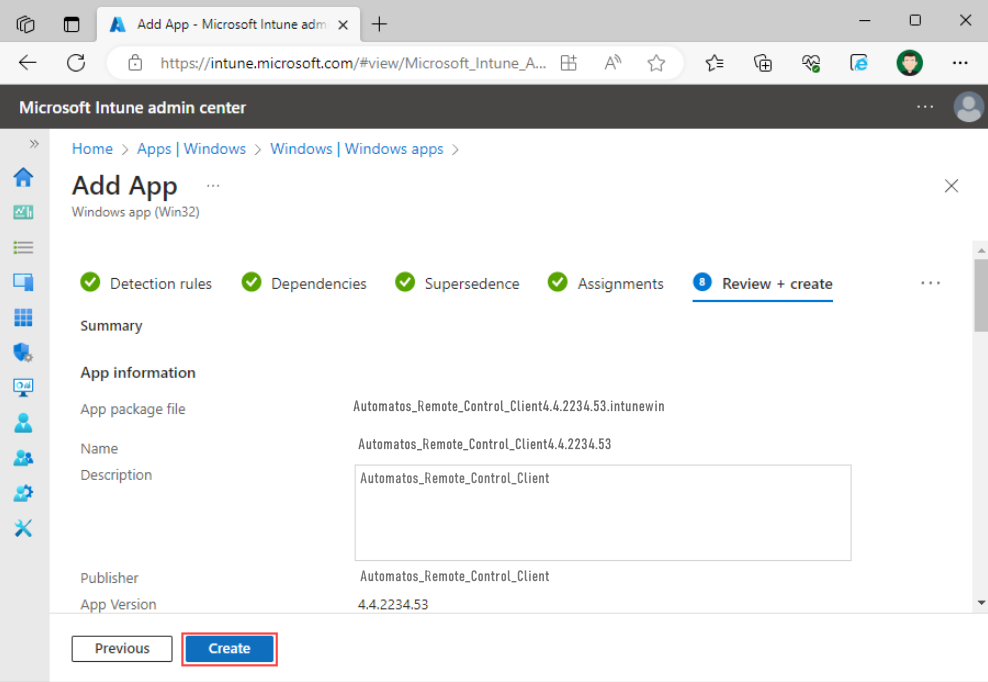Open the browser Settings and more menu
The height and width of the screenshot is (682, 988).
960,62
